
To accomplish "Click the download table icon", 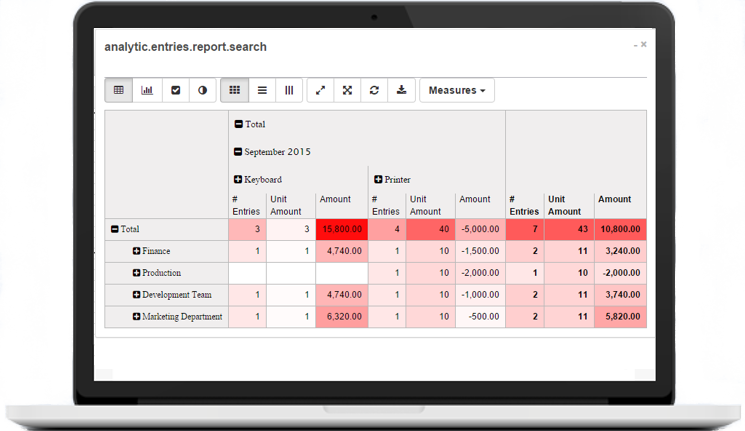I will pos(401,90).
